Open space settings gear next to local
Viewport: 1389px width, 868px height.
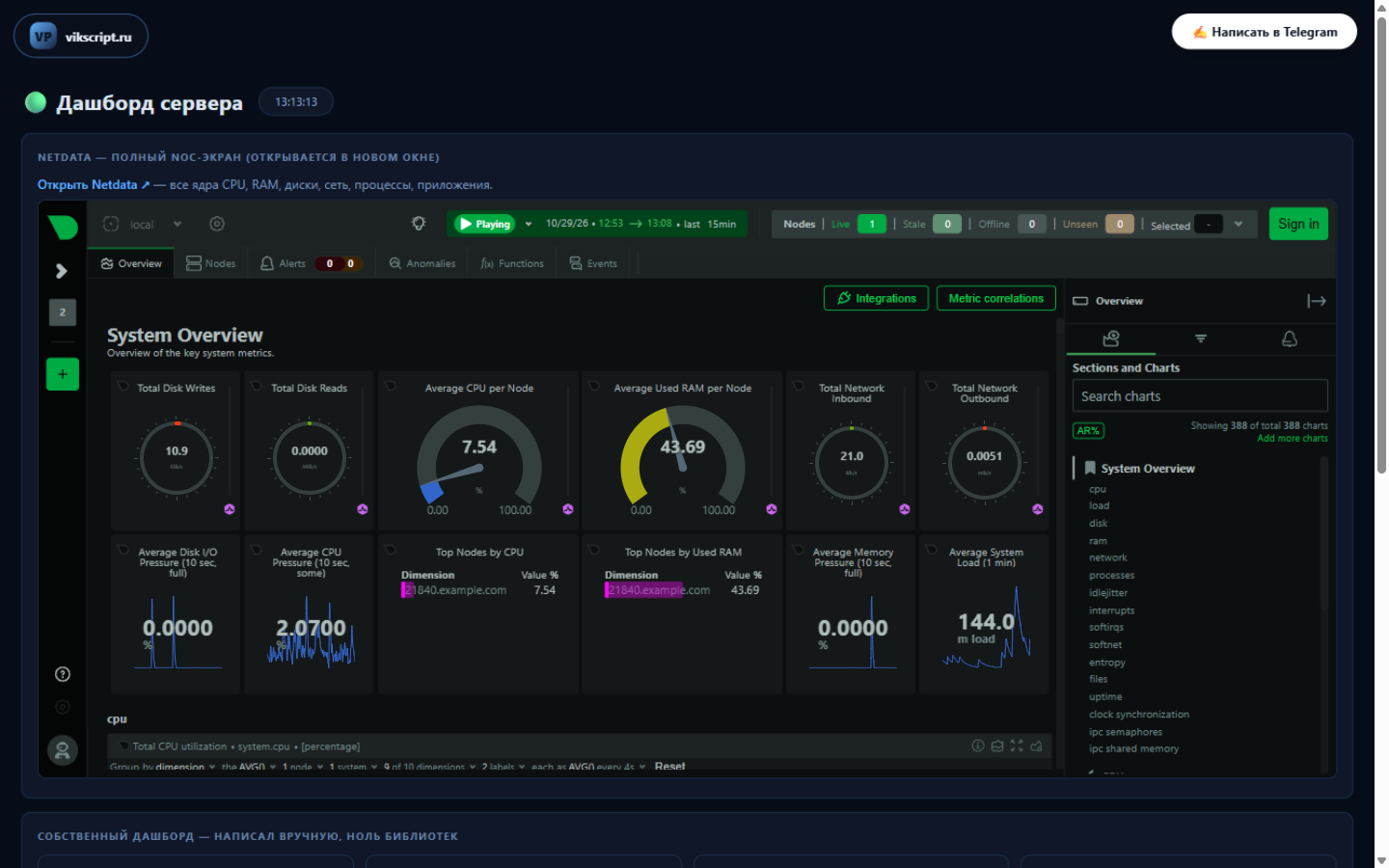click(217, 224)
